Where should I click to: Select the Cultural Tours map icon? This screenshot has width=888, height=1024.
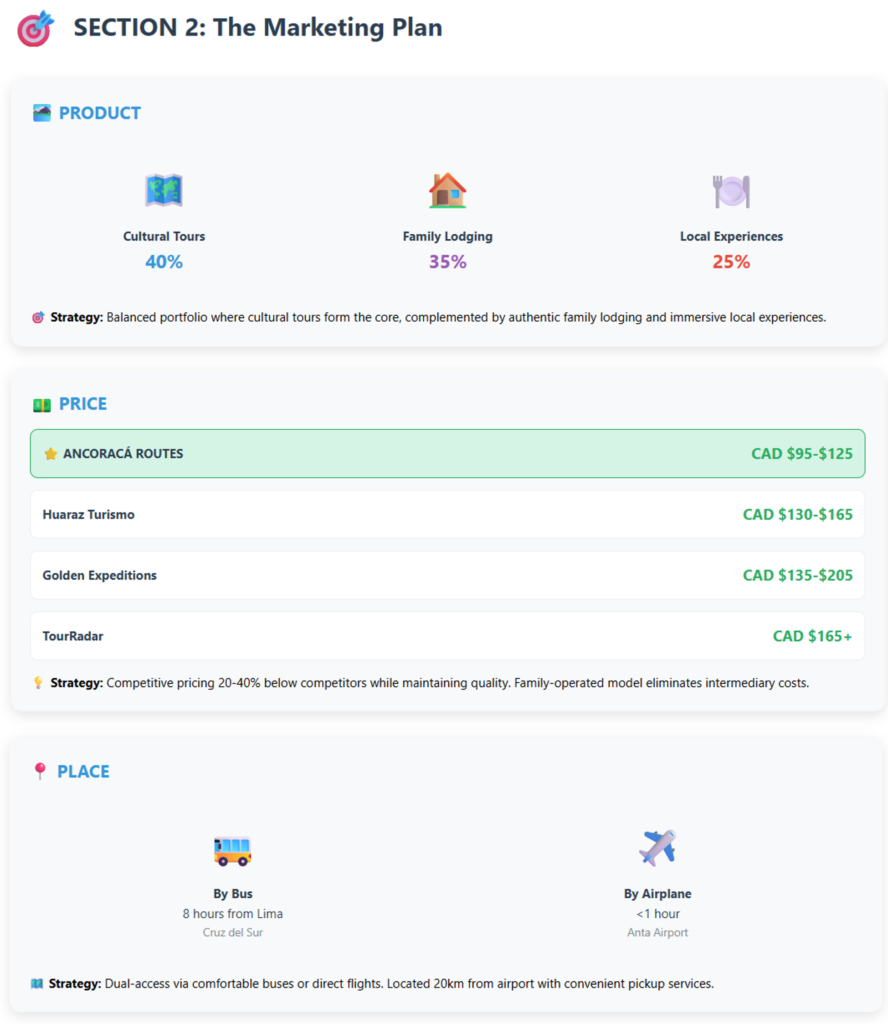point(164,190)
